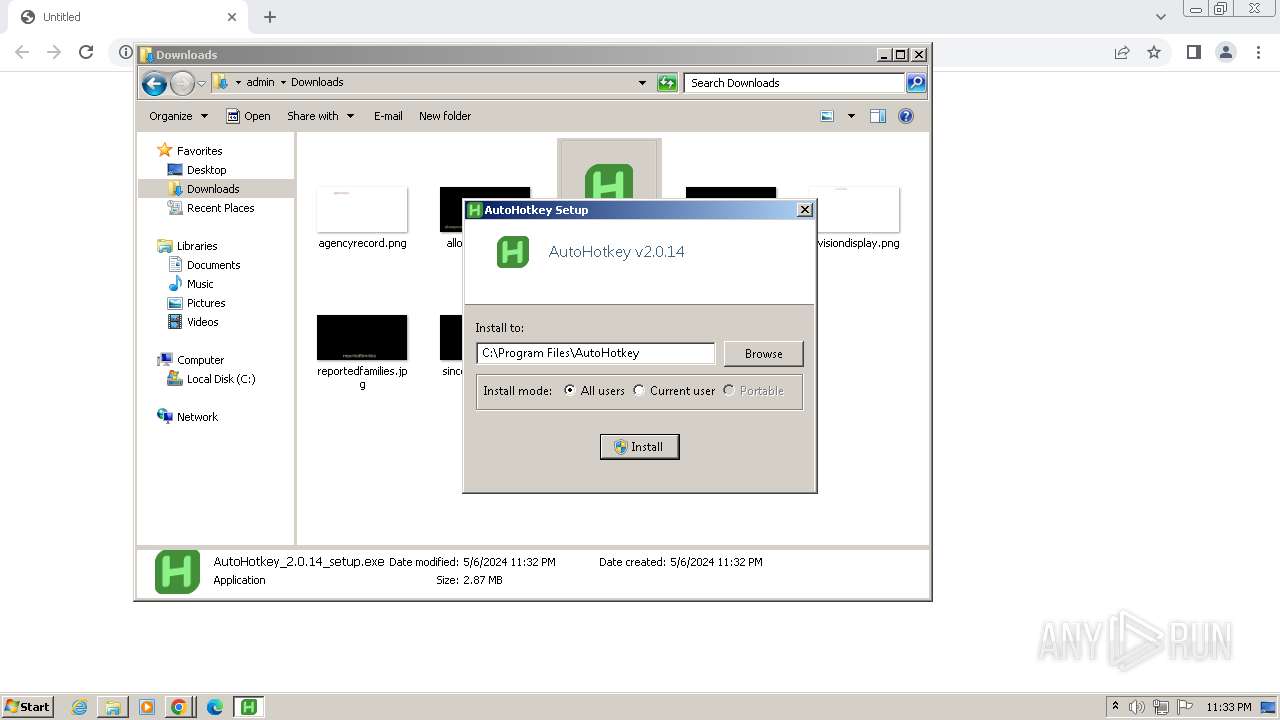Viewport: 1280px width, 720px height.
Task: Open File Explorer from the taskbar
Action: (113, 707)
